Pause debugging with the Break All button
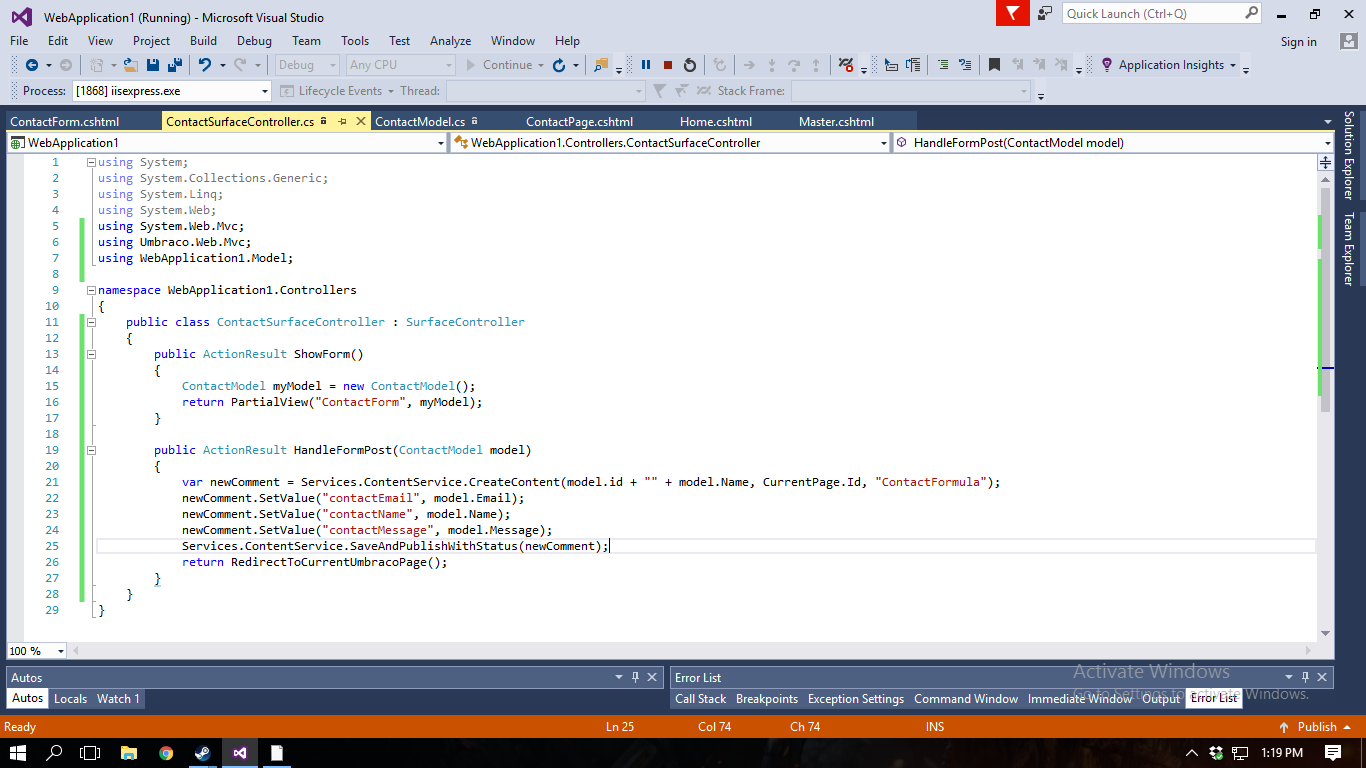 [646, 65]
